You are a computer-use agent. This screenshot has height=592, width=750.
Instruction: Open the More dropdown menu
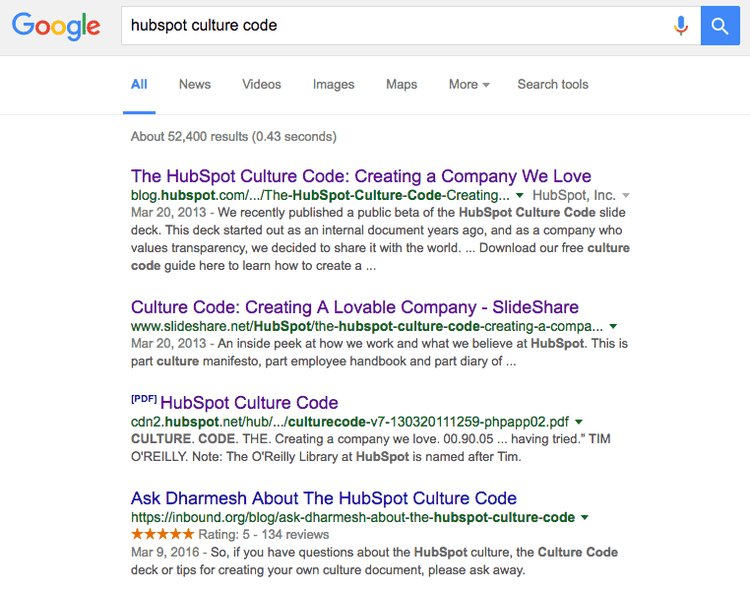(469, 85)
